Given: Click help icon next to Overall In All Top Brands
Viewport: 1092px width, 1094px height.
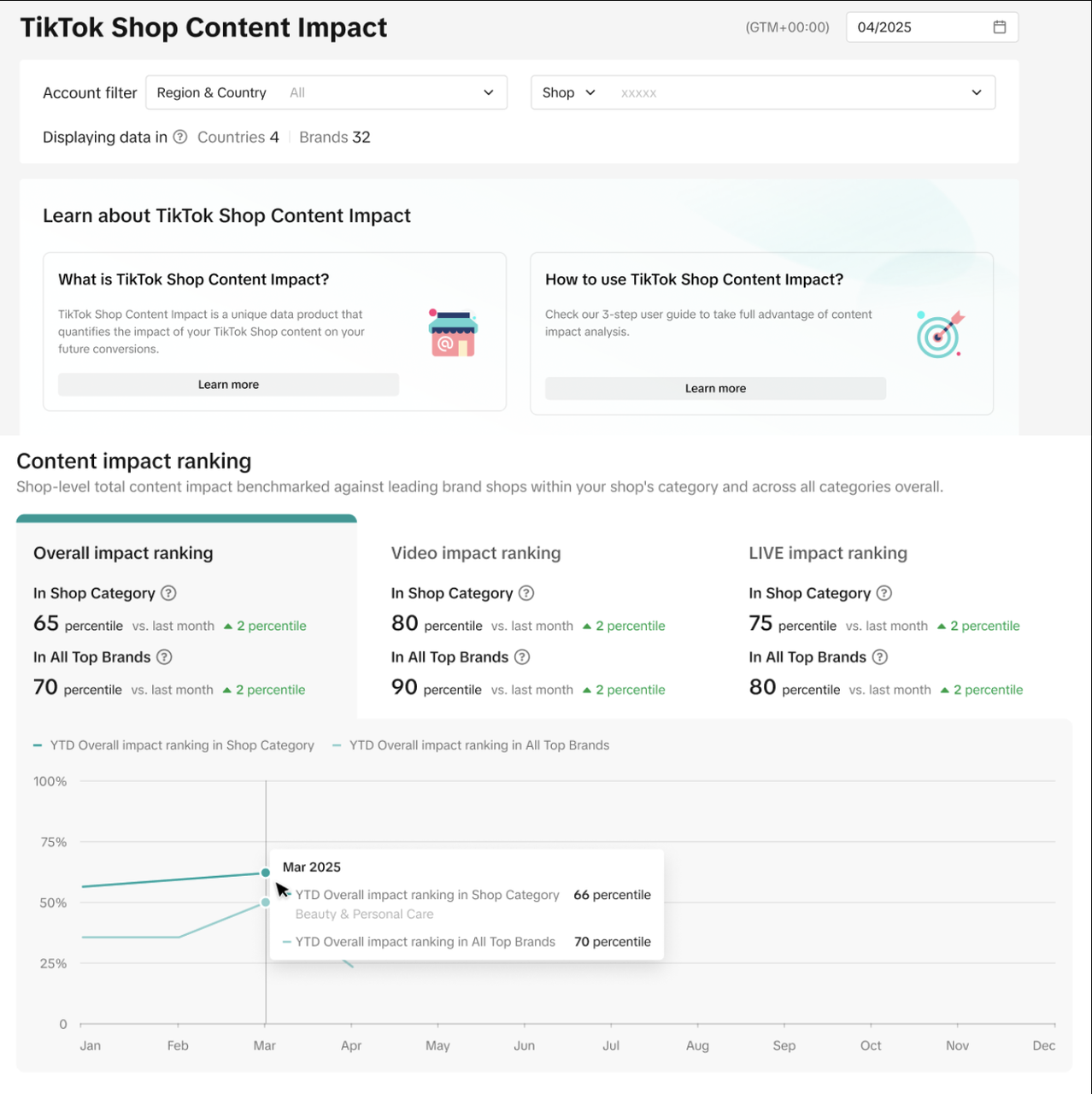Looking at the screenshot, I should click(164, 657).
